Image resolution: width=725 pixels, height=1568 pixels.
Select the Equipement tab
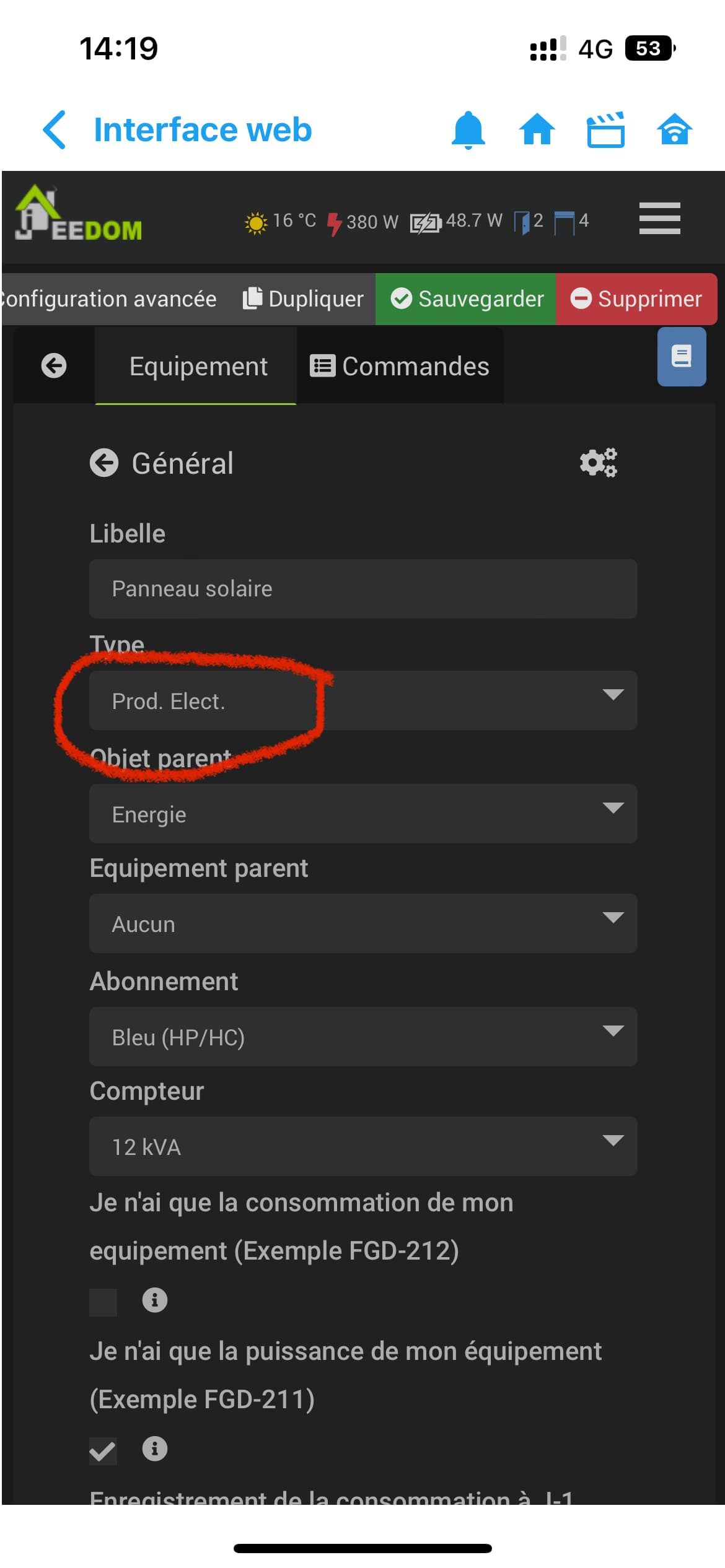[197, 366]
